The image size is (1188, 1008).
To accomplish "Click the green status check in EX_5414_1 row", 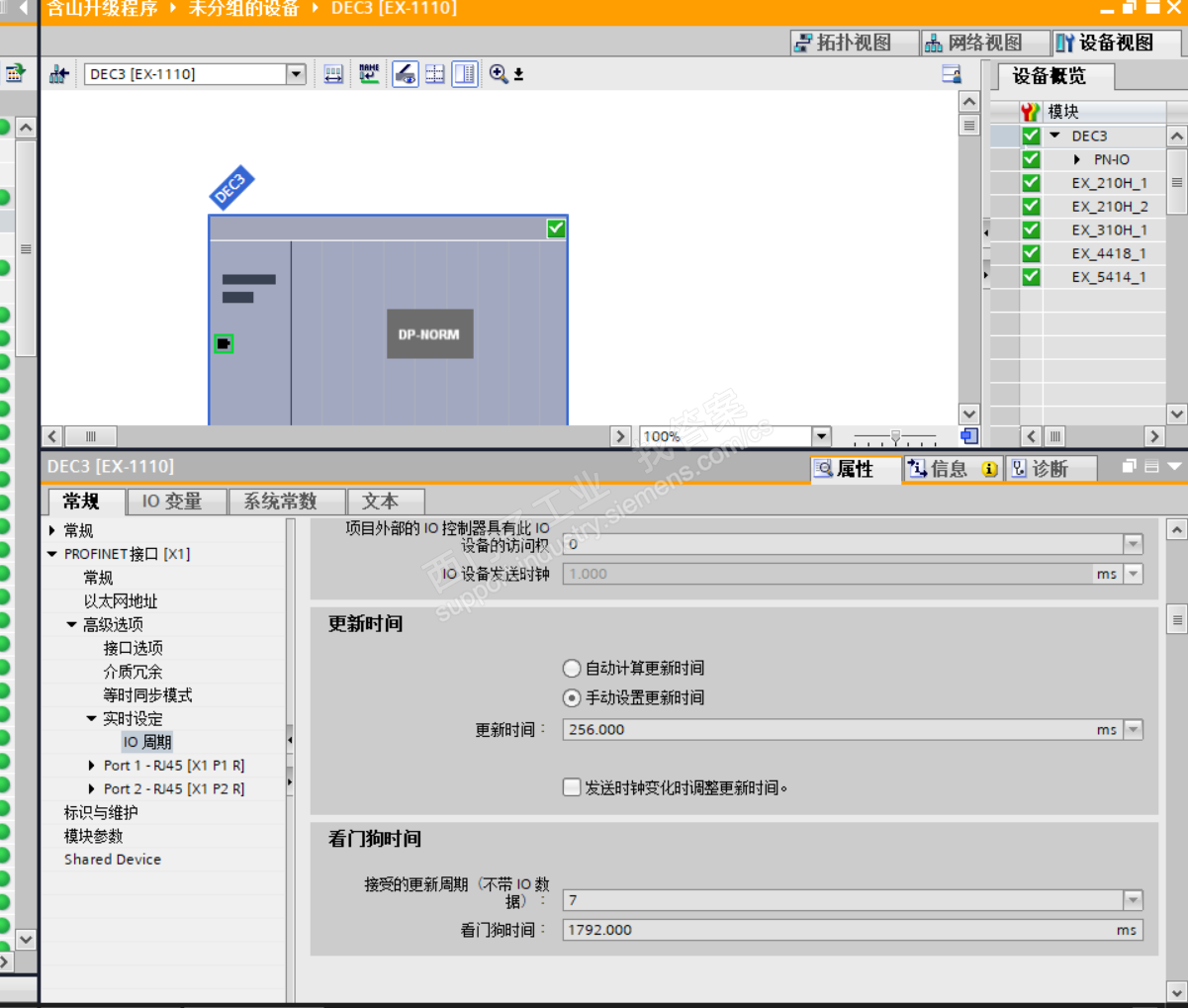I will click(1031, 277).
